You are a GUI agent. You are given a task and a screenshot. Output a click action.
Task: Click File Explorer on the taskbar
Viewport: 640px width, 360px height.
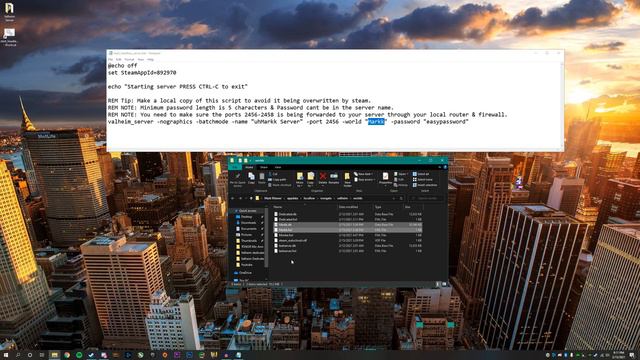[x=54, y=355]
